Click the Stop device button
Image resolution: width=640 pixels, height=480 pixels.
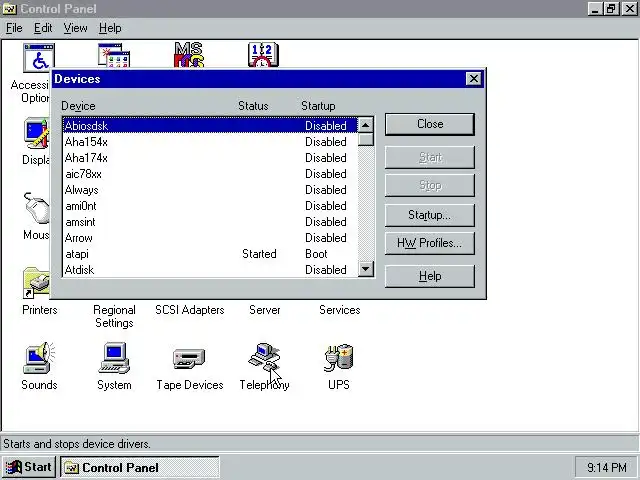pyautogui.click(x=430, y=185)
